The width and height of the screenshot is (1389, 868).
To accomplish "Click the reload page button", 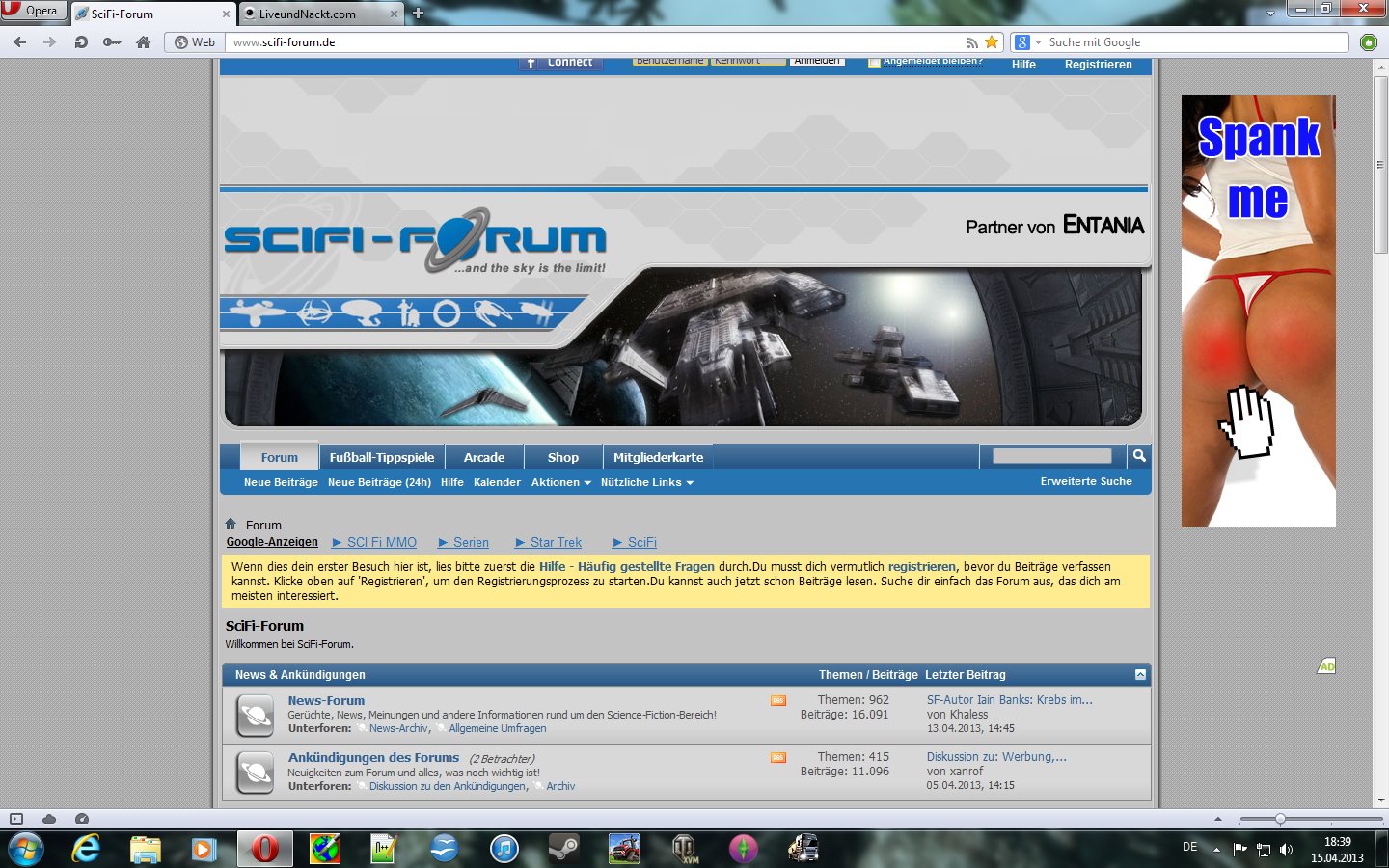I will point(81,42).
